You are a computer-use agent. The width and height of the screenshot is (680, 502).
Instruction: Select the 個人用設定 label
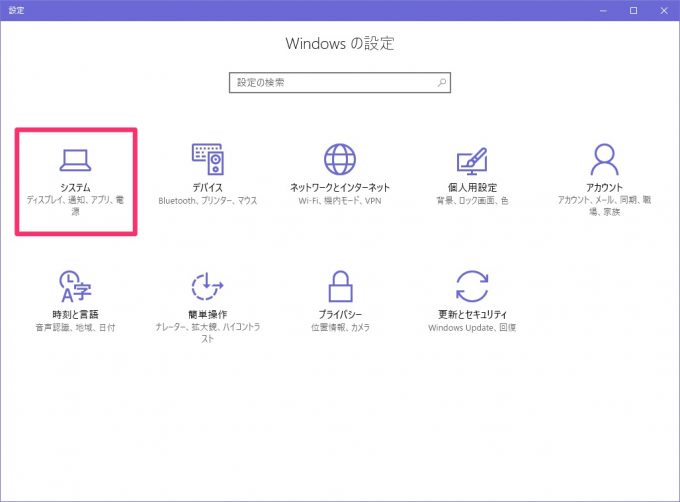pyautogui.click(x=472, y=187)
